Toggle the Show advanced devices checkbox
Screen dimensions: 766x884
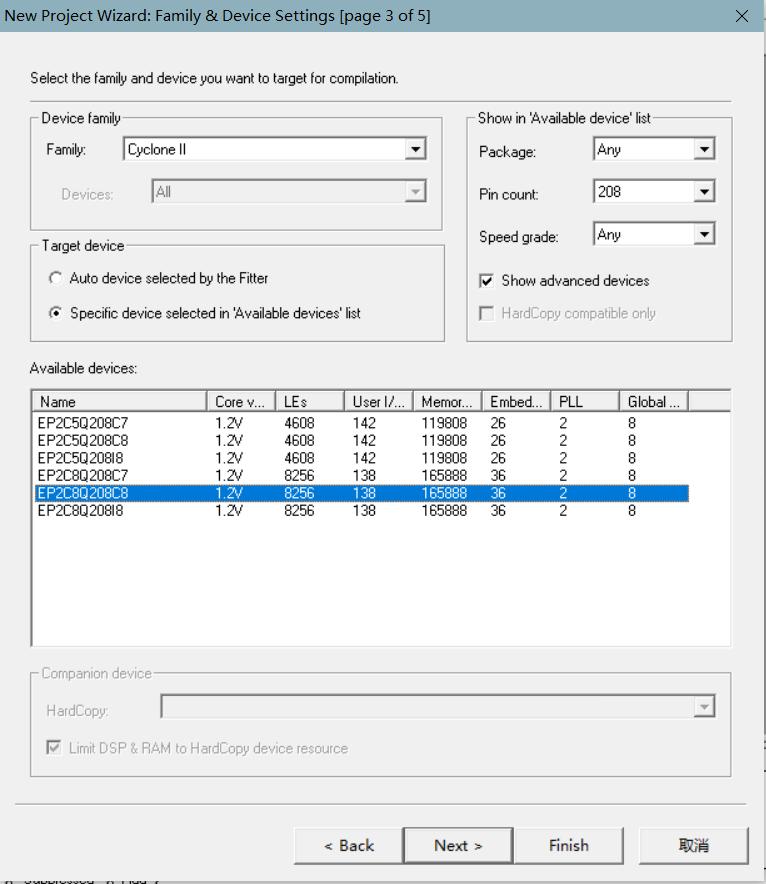[x=486, y=281]
